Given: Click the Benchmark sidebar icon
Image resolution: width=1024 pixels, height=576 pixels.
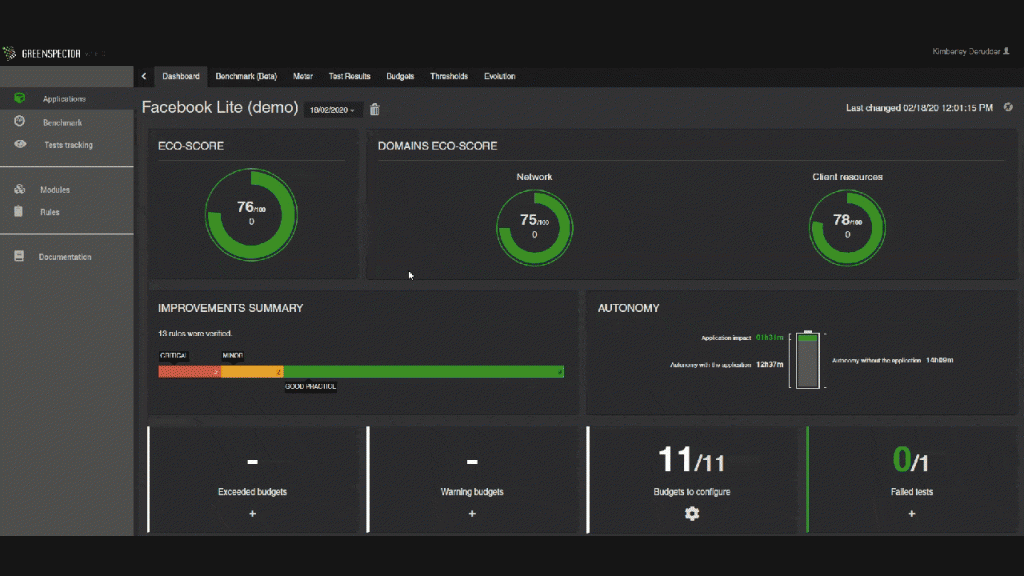Looking at the screenshot, I should (20, 121).
